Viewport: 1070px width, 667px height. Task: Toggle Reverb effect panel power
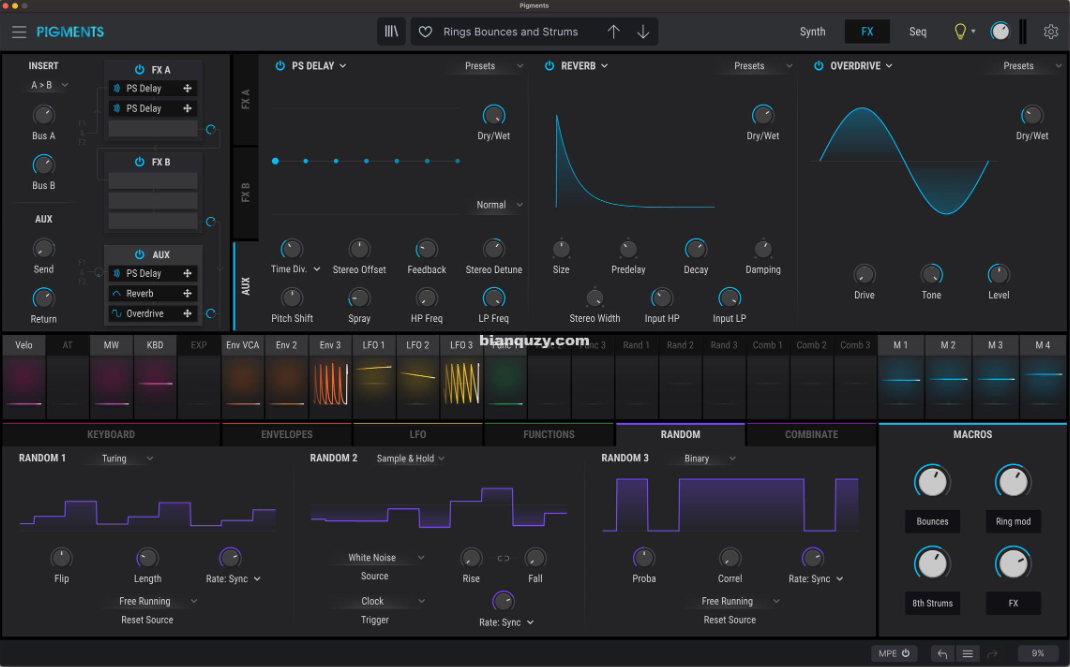[x=549, y=66]
